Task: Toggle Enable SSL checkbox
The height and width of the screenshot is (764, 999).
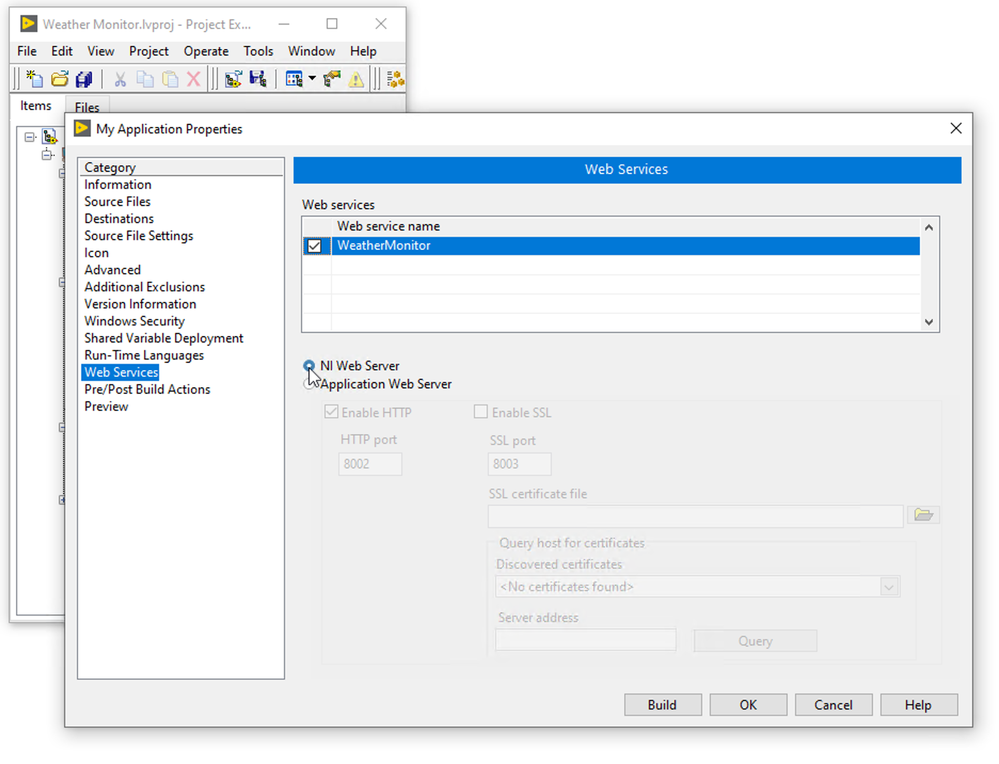Action: [480, 412]
